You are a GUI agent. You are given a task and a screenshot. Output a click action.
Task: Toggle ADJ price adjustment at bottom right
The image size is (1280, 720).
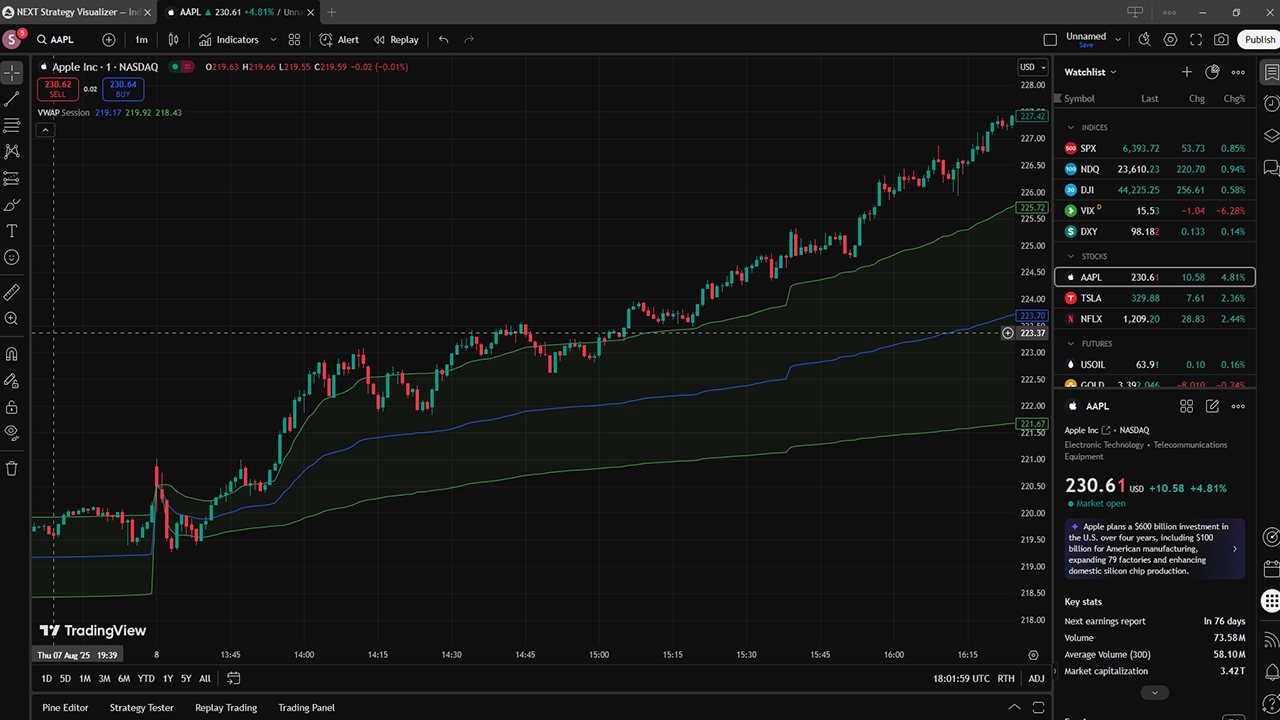[1036, 678]
